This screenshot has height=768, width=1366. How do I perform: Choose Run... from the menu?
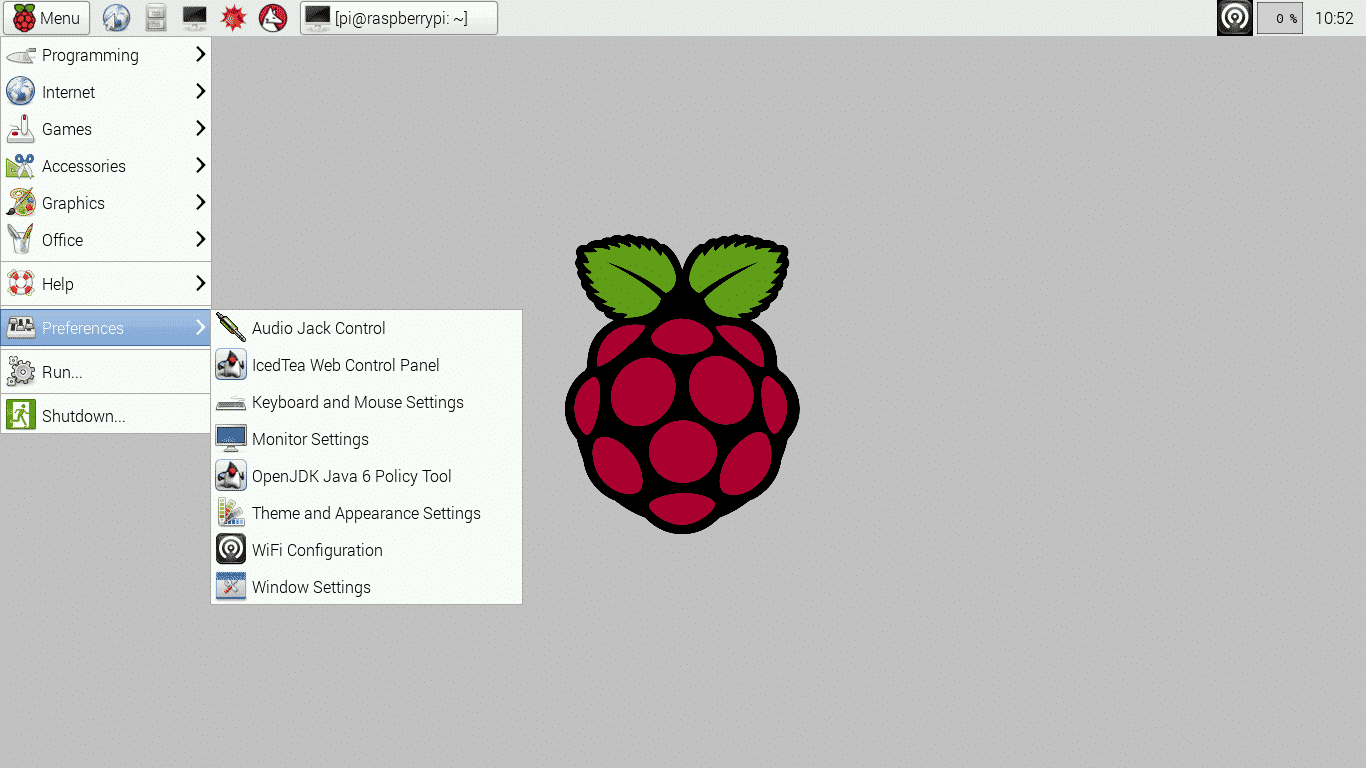coord(106,372)
